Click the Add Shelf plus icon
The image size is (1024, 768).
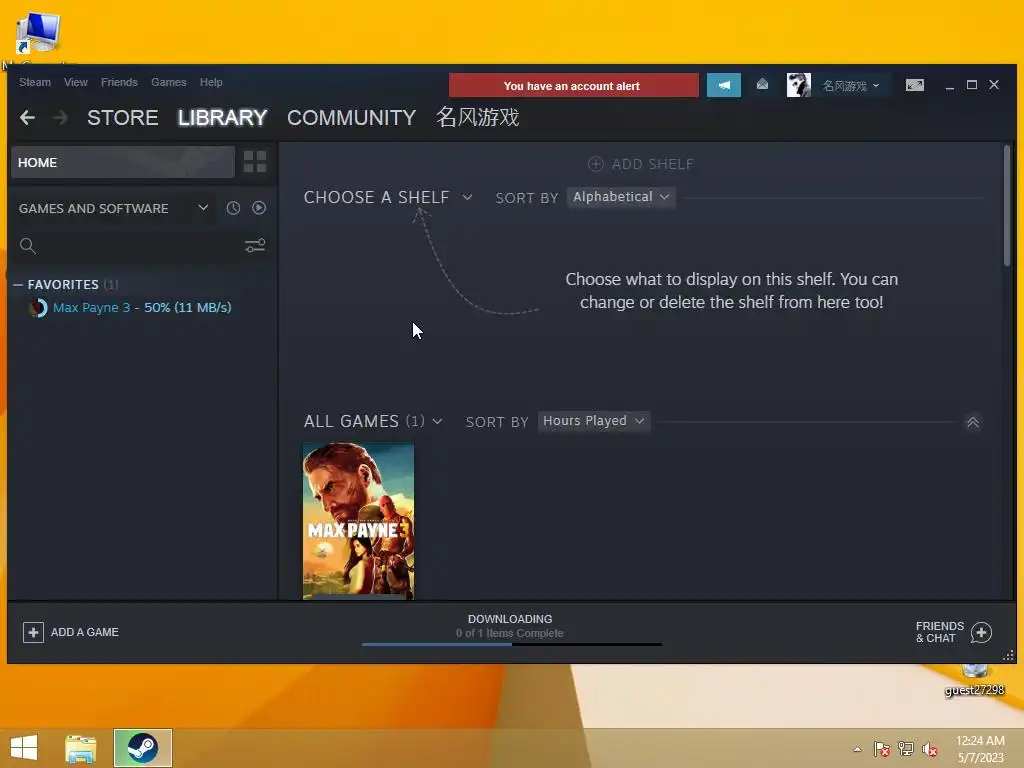(x=596, y=164)
